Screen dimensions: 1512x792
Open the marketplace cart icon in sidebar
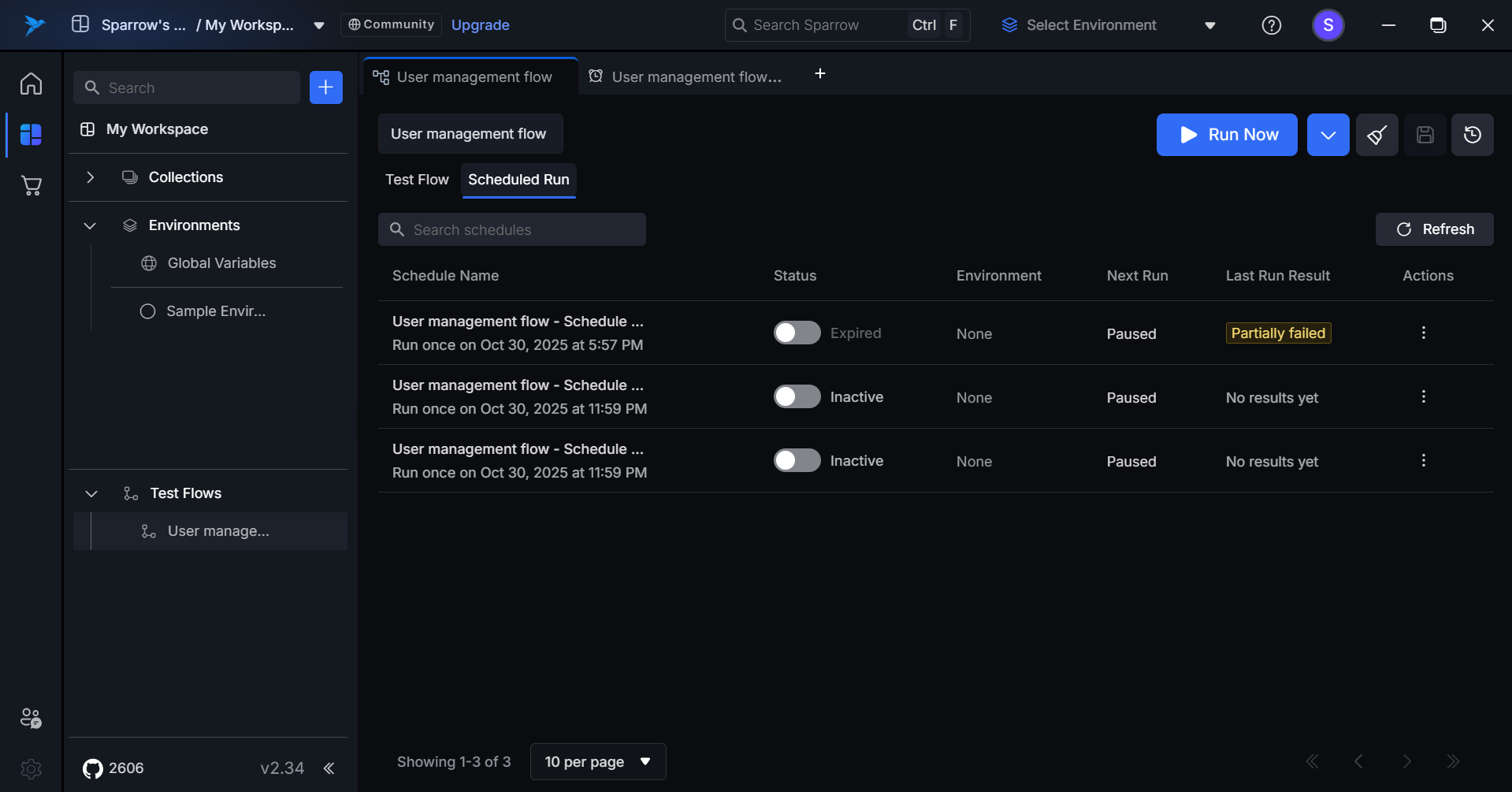[31, 186]
